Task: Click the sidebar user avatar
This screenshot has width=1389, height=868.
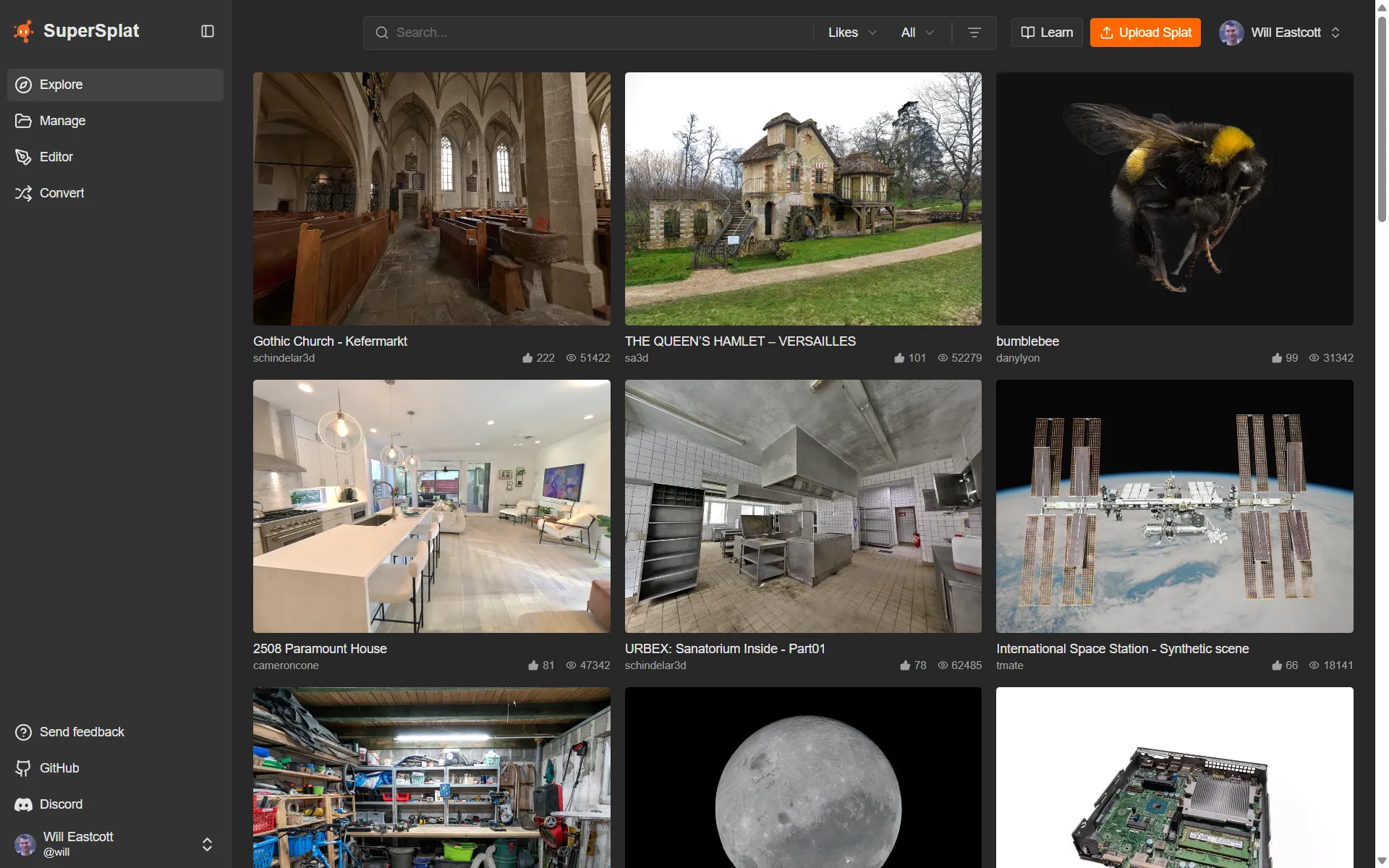Action: pos(25,844)
